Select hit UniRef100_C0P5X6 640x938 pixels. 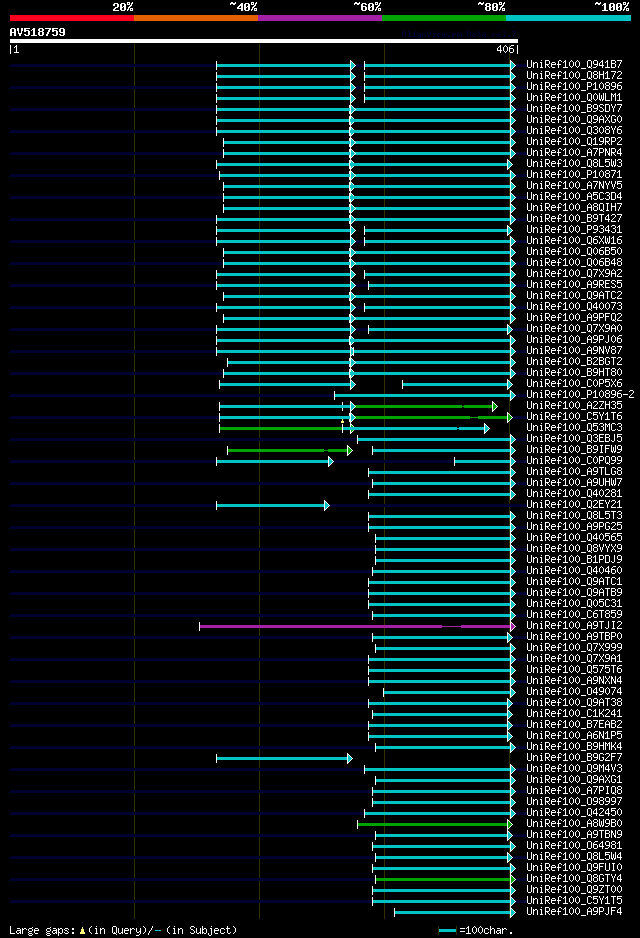(574, 383)
